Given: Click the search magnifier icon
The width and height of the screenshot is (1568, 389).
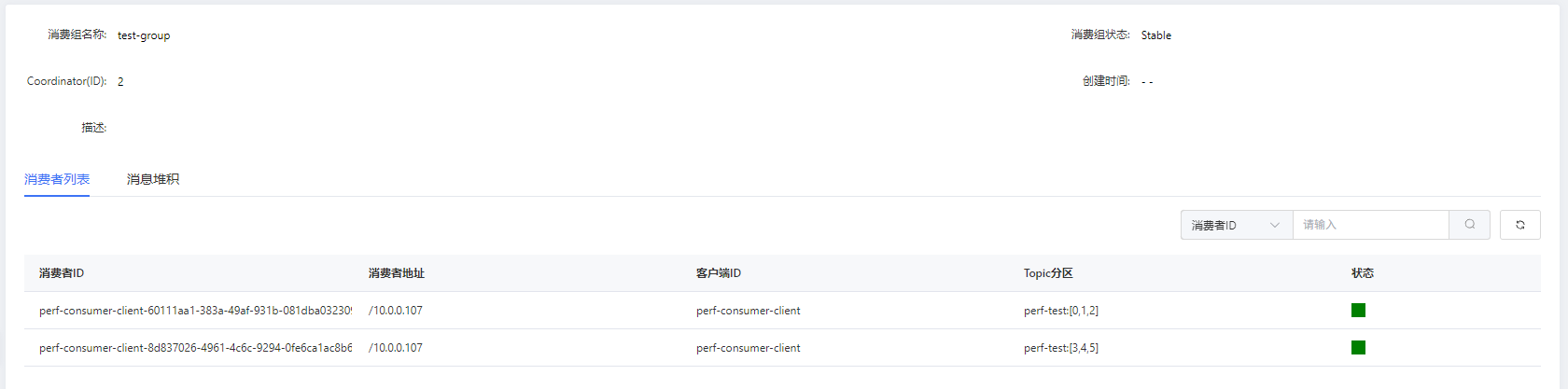Looking at the screenshot, I should coord(1469,225).
